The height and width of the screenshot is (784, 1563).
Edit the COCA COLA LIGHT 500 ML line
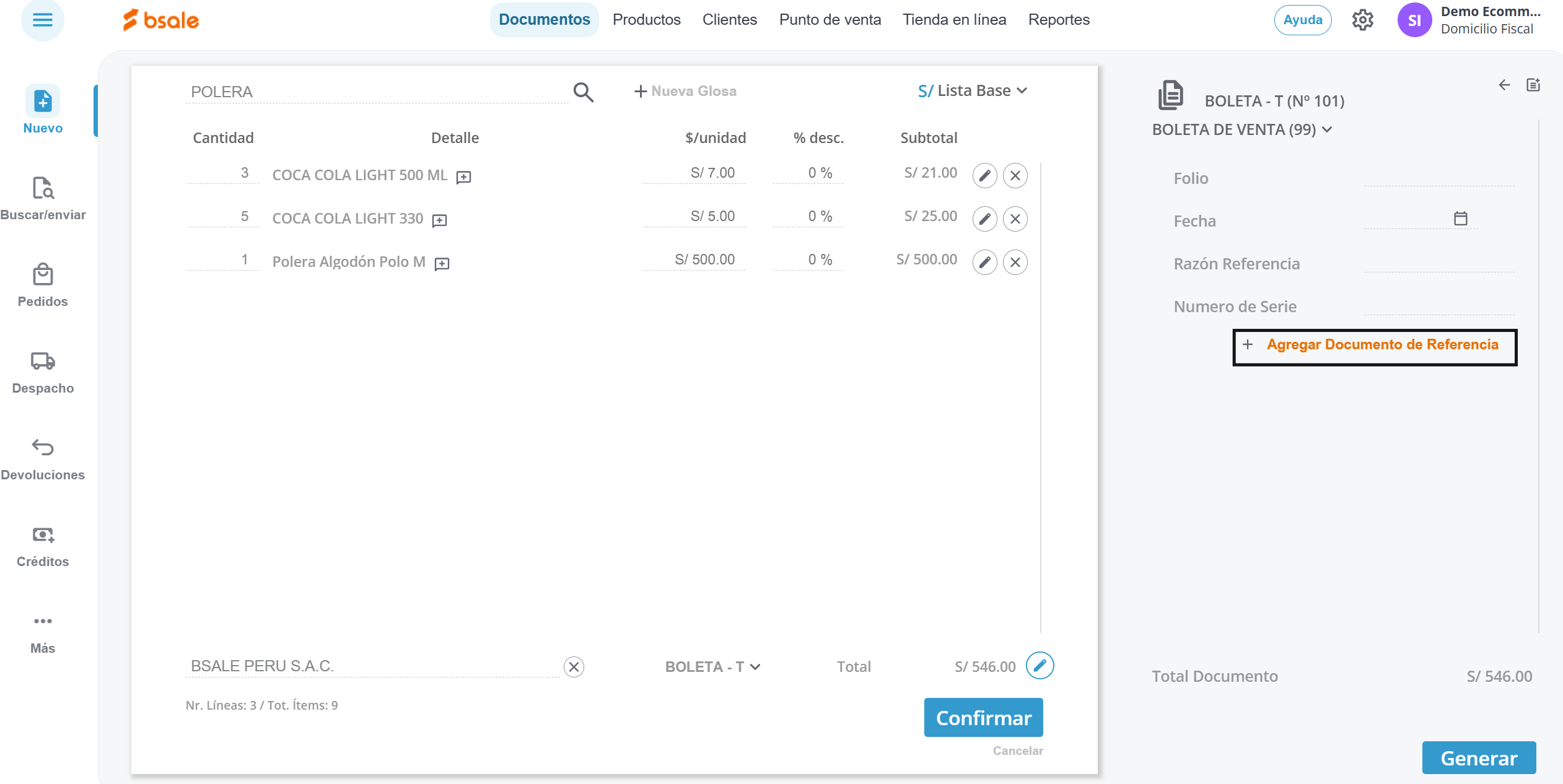[984, 175]
